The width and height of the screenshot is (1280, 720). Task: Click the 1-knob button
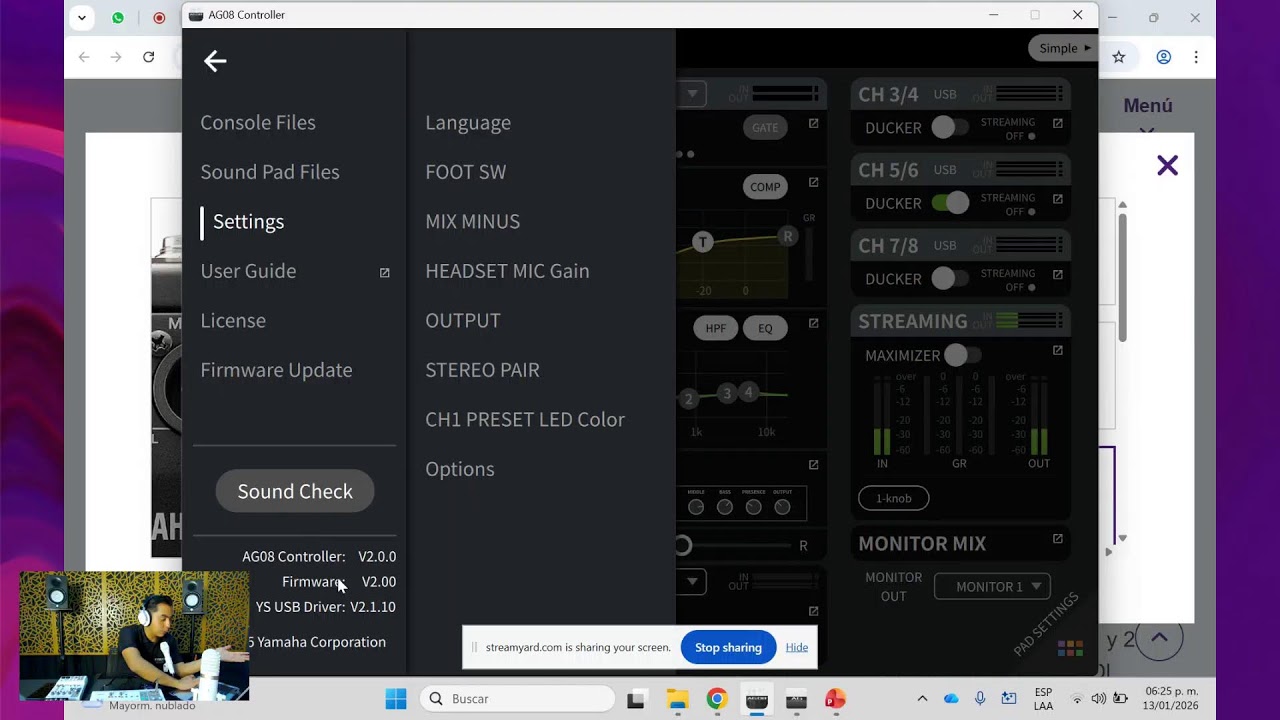pyautogui.click(x=893, y=498)
